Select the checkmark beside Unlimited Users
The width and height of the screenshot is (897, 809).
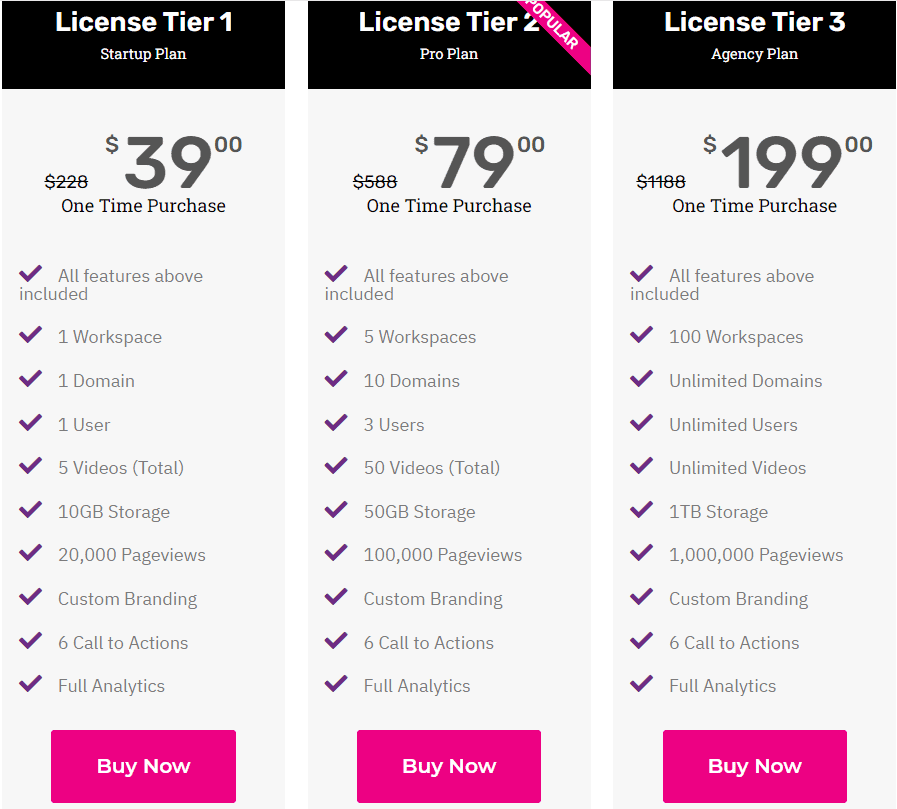[x=641, y=423]
